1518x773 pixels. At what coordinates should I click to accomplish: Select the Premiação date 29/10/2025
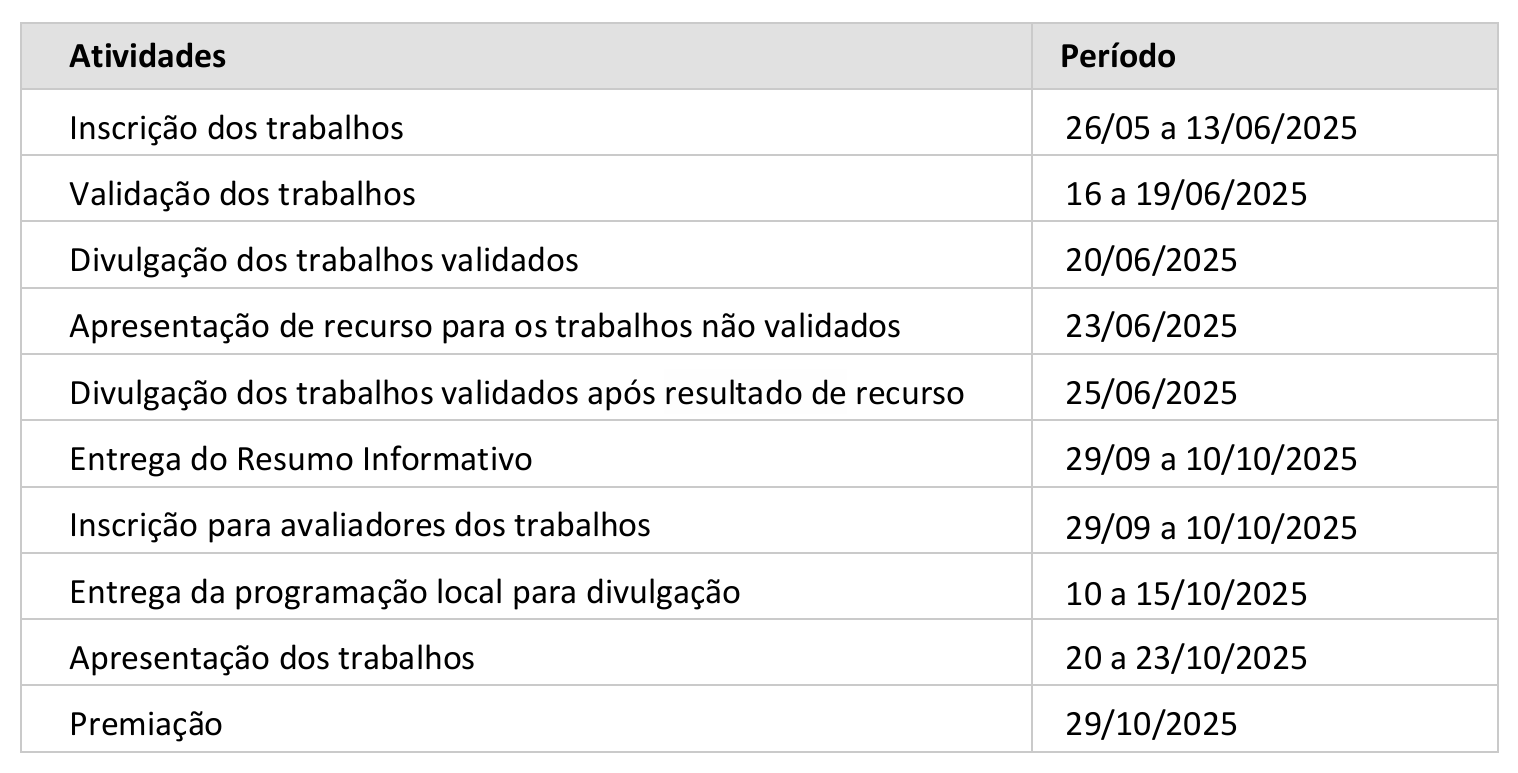tap(1151, 724)
